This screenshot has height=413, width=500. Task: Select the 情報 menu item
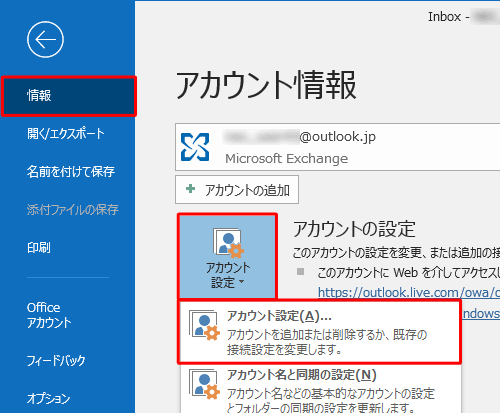69,96
